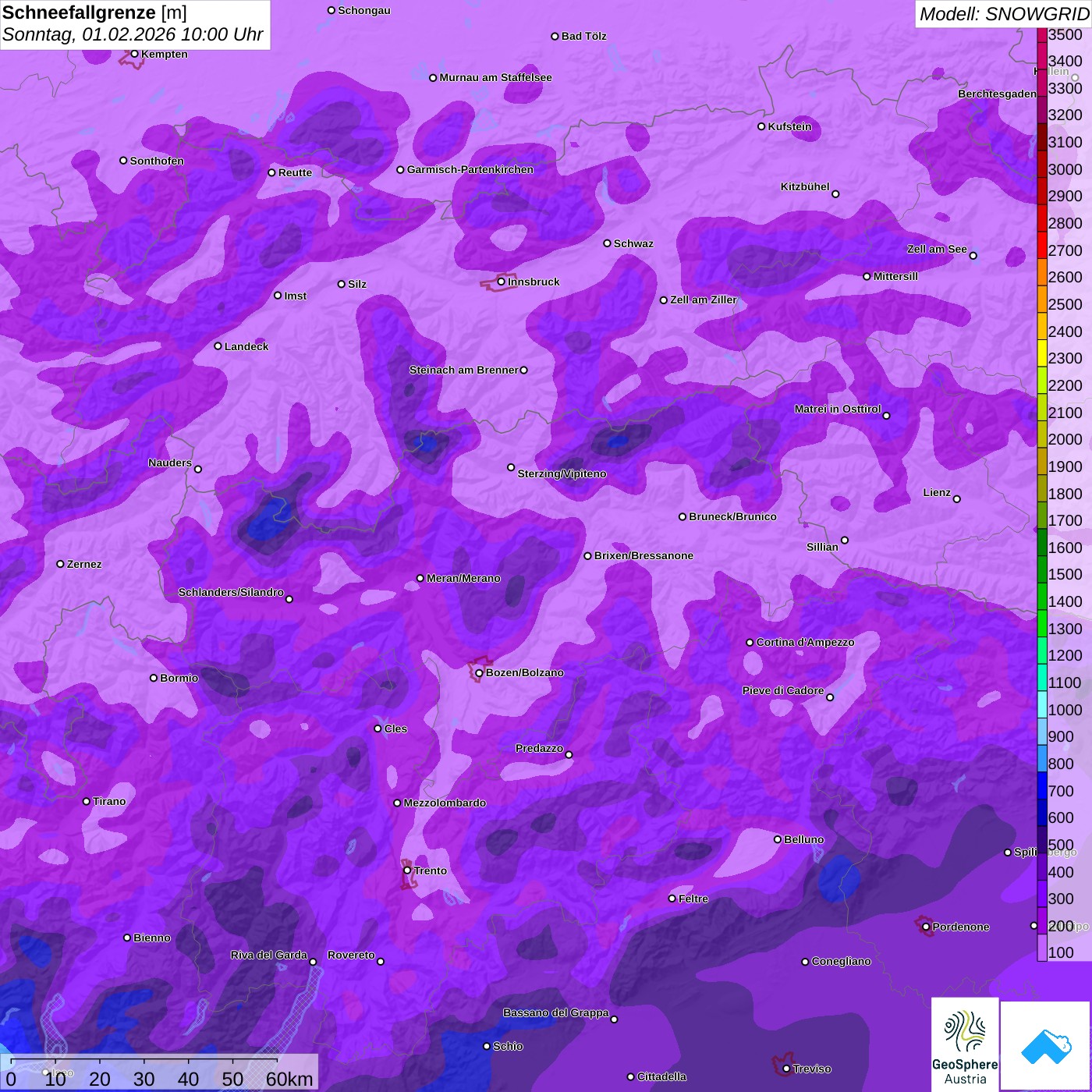Click the Sonthofen label

pyautogui.click(x=157, y=161)
